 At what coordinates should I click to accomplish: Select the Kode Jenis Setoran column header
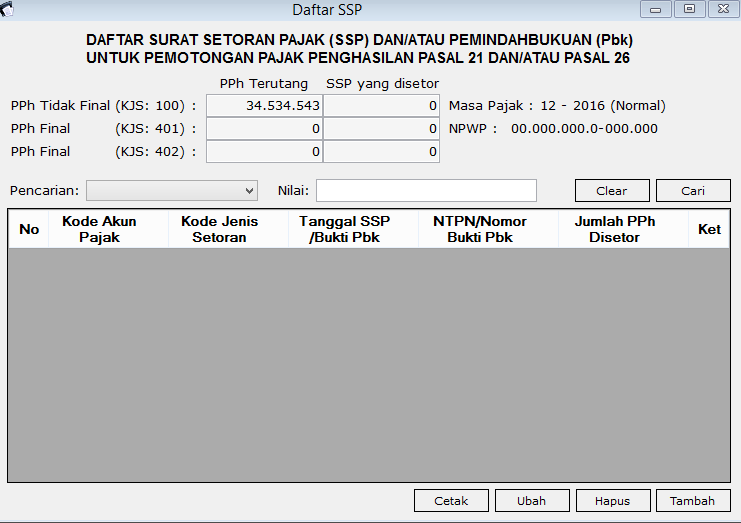(x=229, y=229)
